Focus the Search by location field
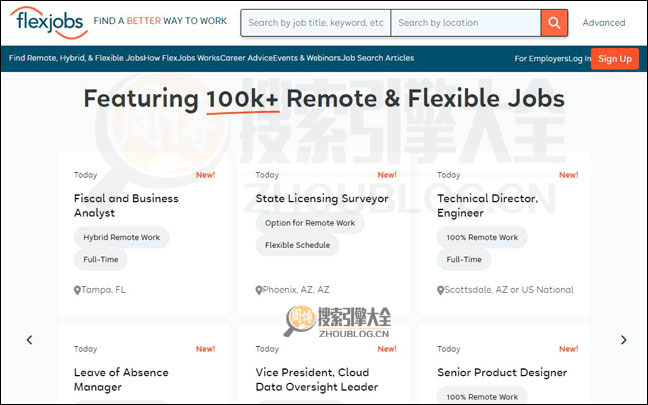This screenshot has width=648, height=405. pyautogui.click(x=465, y=22)
